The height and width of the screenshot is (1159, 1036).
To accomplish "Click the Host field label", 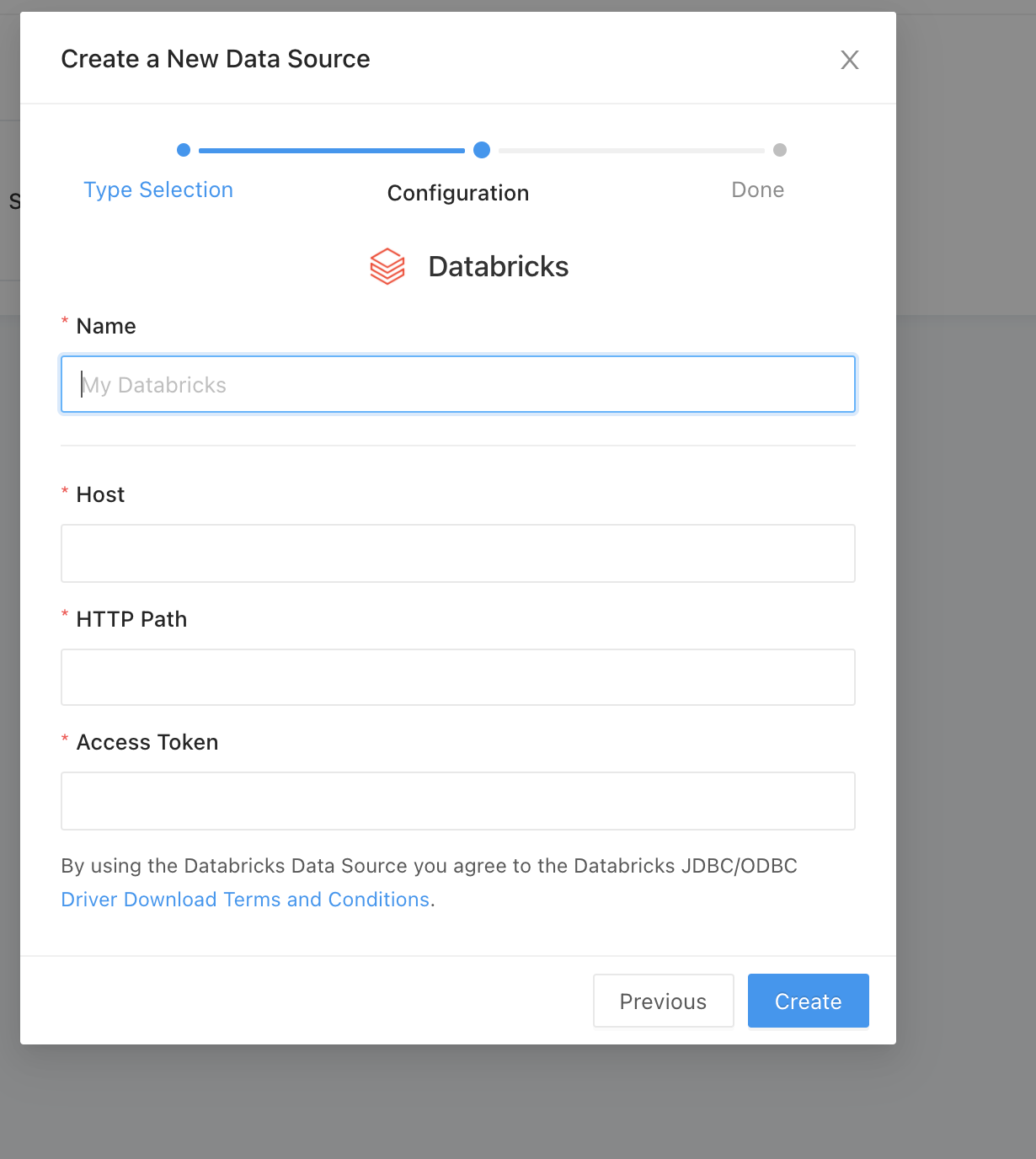I will (x=100, y=494).
